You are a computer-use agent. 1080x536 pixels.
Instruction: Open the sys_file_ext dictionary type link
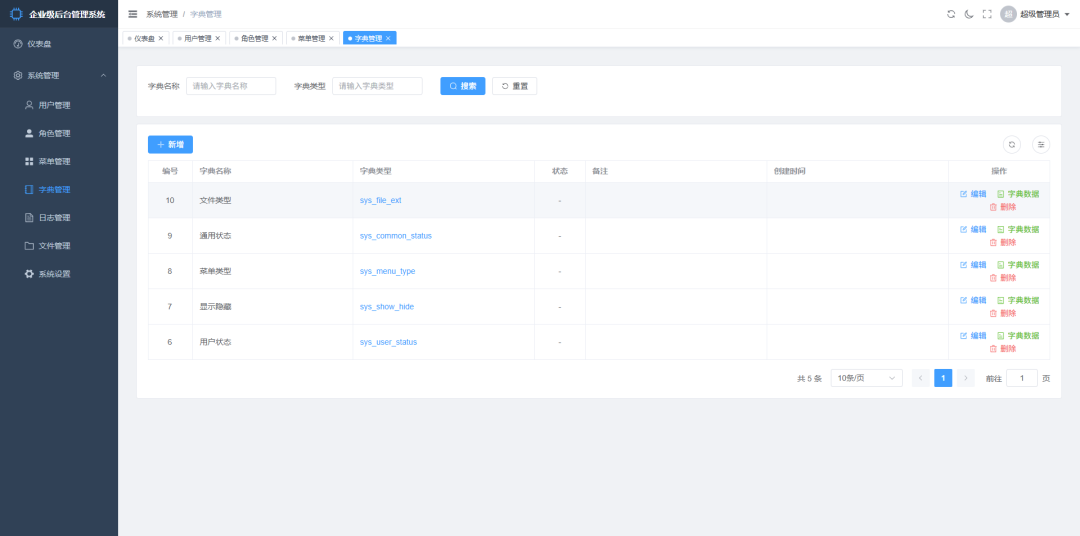click(380, 200)
